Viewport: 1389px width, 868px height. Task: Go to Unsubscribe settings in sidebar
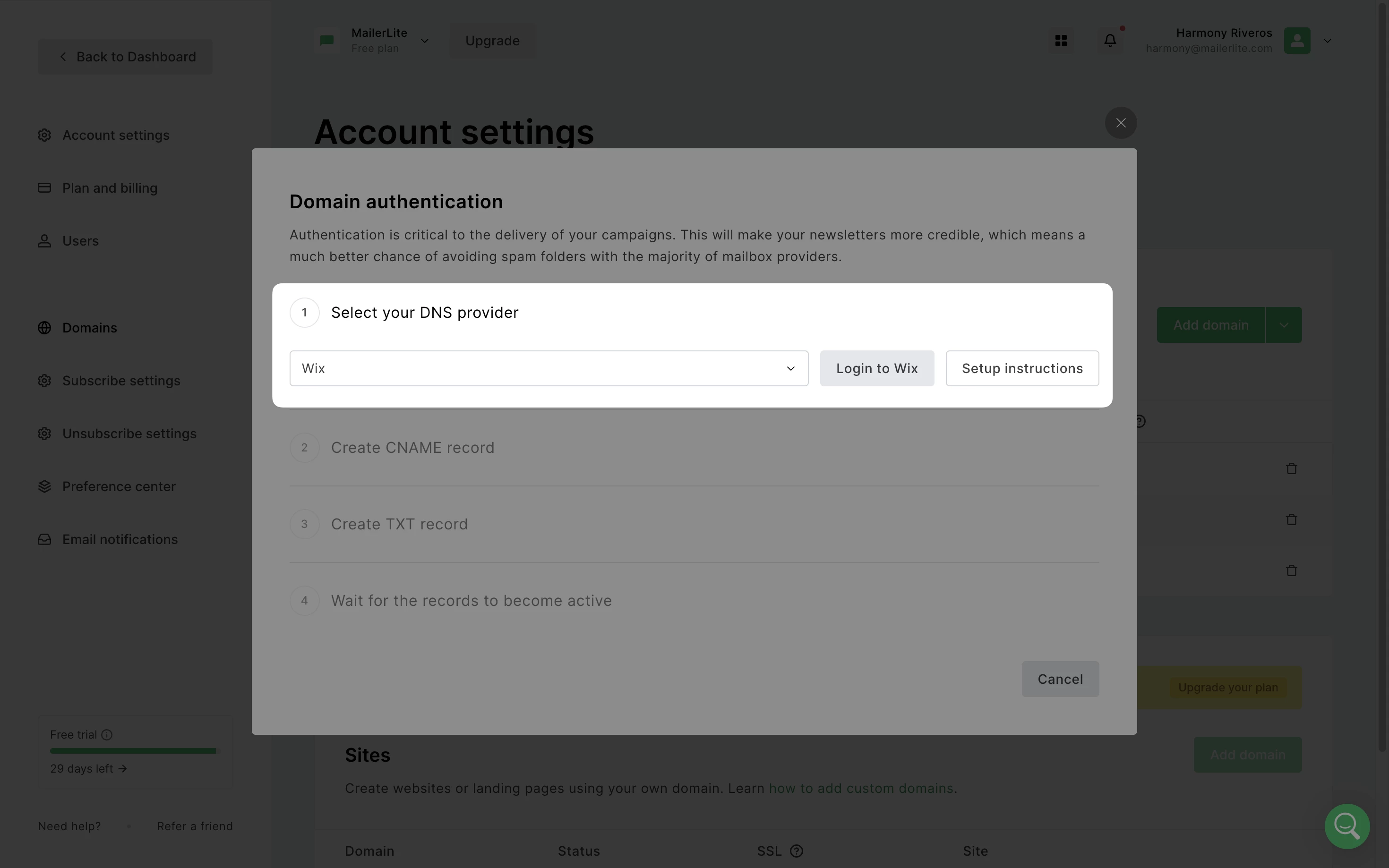click(129, 434)
